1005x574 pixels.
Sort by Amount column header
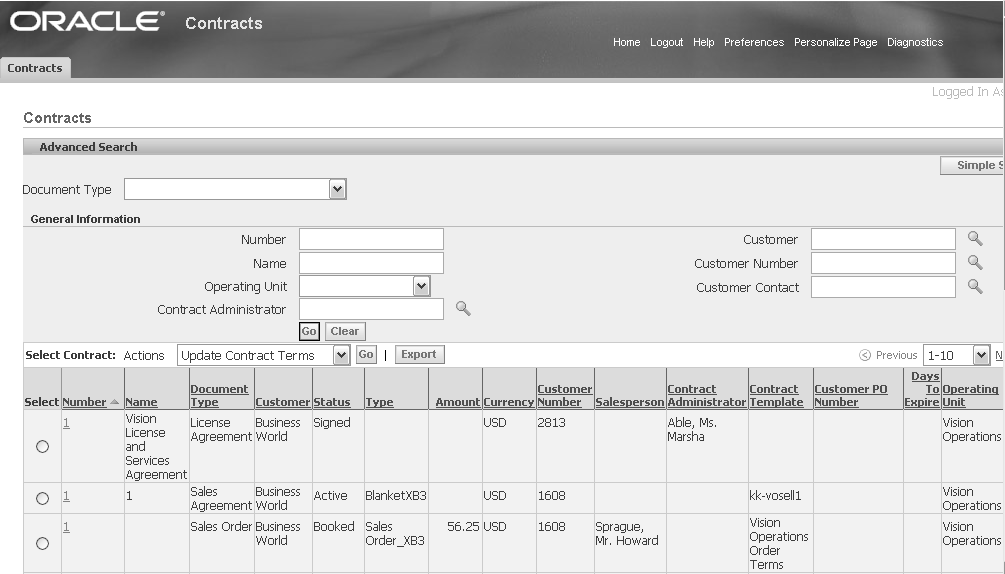pyautogui.click(x=458, y=402)
